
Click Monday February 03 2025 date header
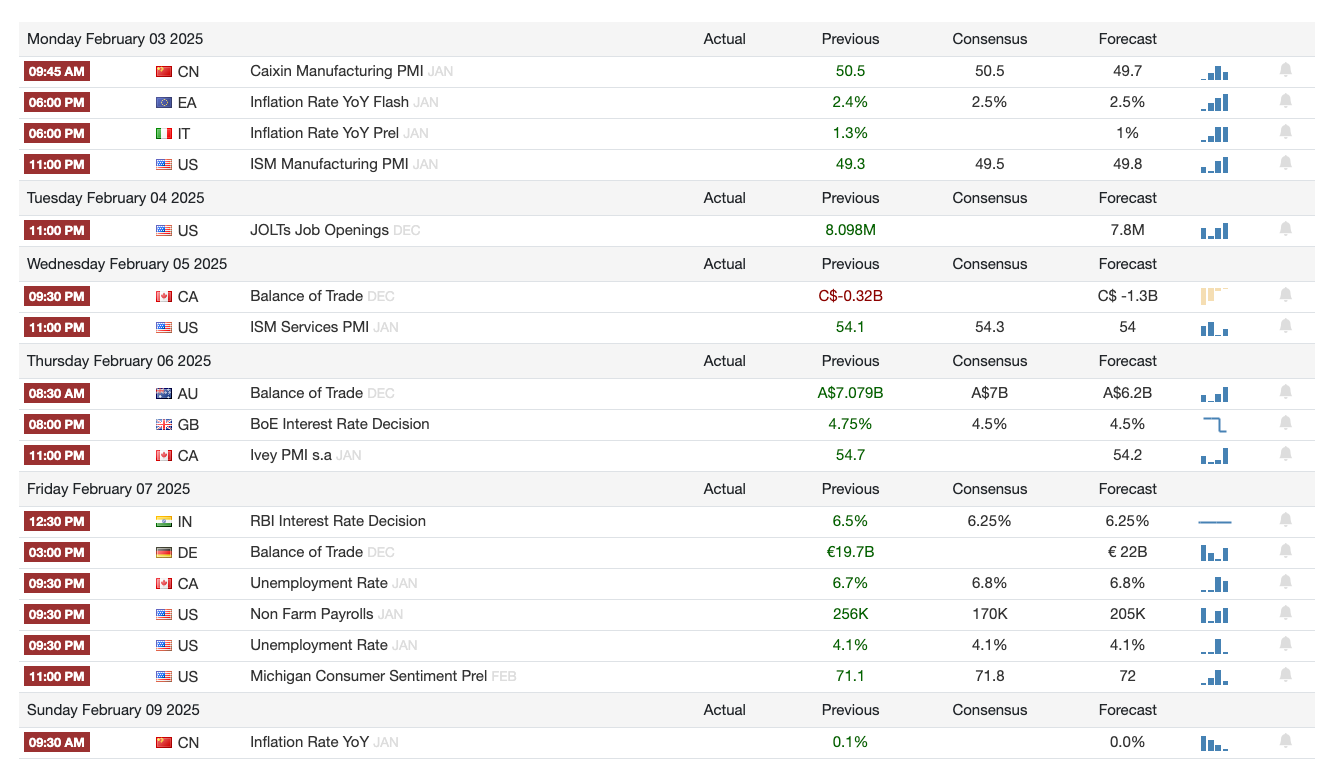(115, 39)
